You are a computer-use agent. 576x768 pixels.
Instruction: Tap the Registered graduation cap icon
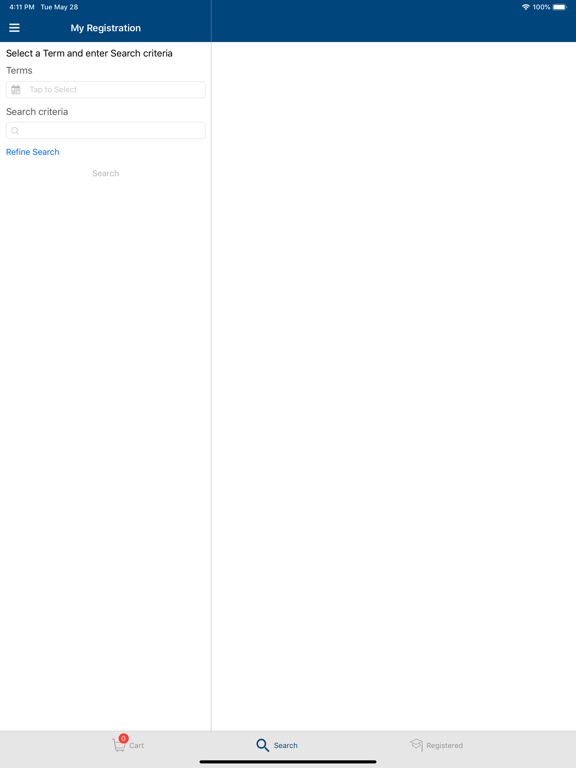click(416, 744)
